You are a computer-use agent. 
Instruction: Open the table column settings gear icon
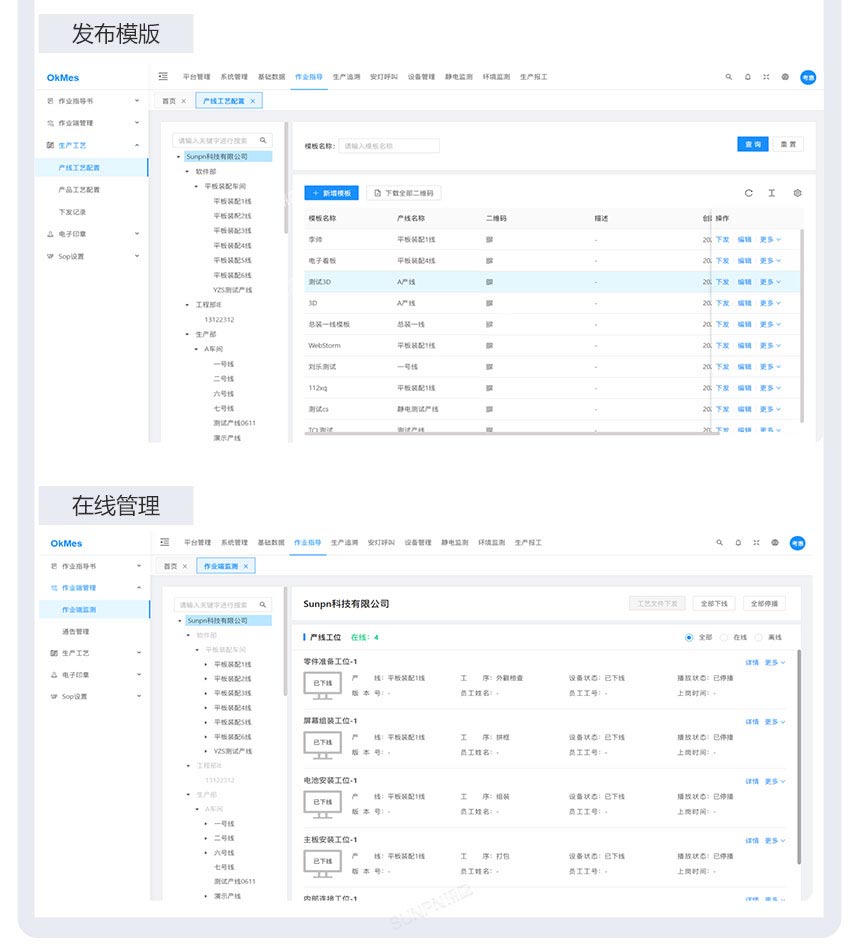797,193
